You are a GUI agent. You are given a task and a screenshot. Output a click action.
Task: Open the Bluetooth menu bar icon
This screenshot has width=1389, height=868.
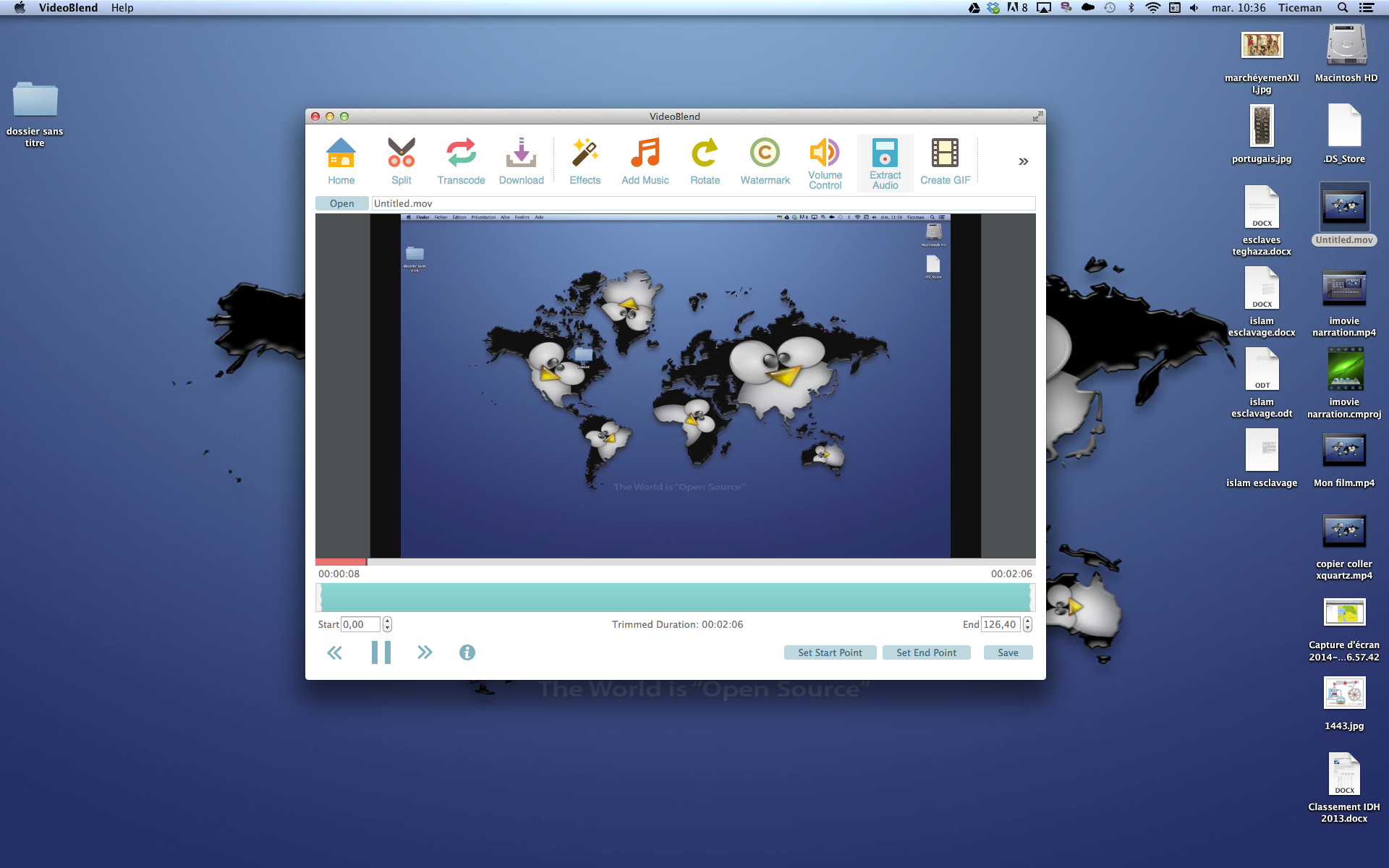pyautogui.click(x=1131, y=8)
